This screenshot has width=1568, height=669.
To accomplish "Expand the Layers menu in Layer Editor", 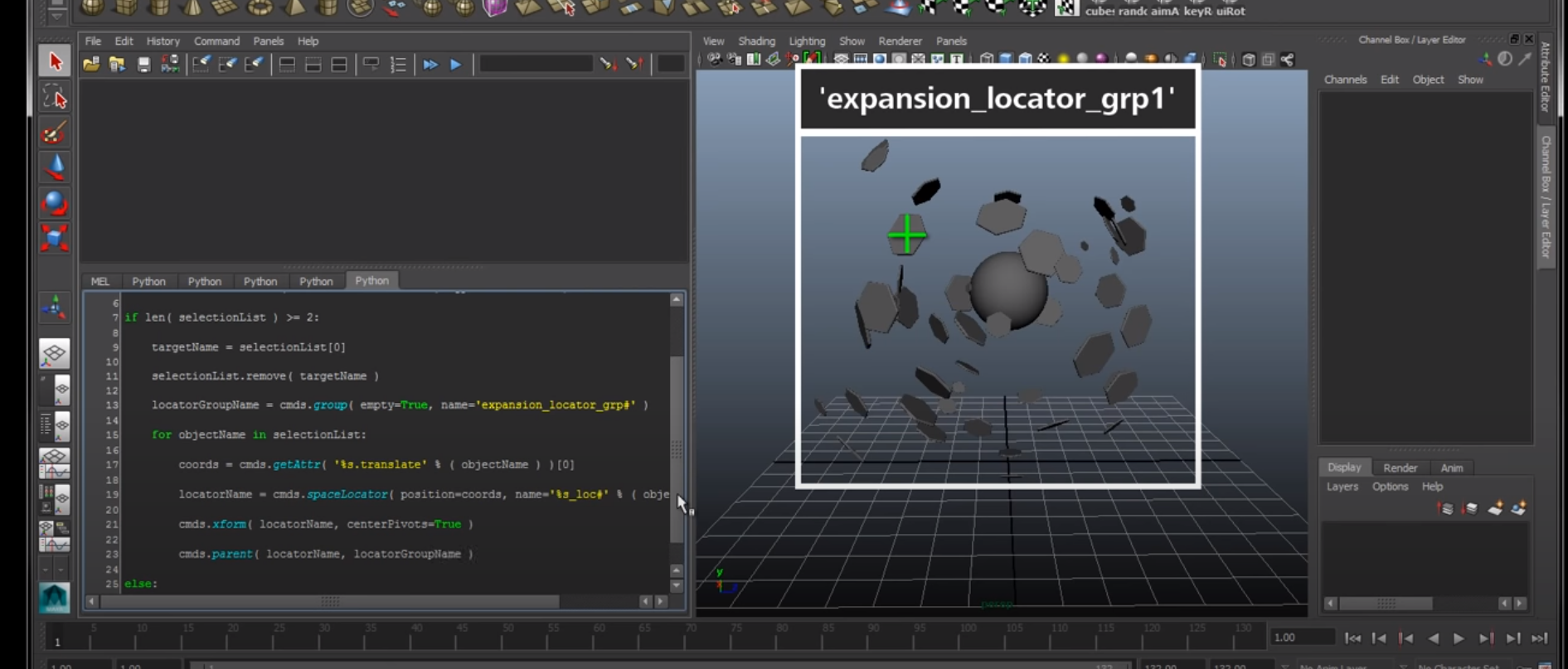I will point(1342,487).
